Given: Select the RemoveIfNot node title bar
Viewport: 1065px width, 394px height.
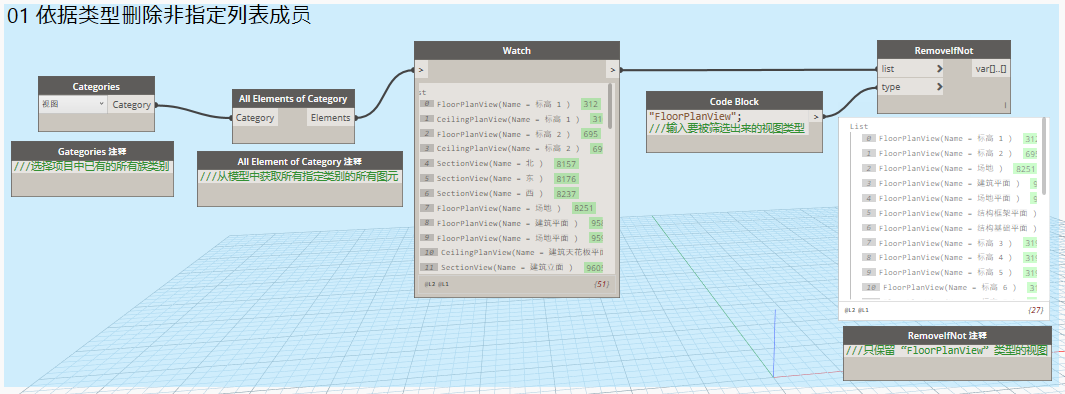Looking at the screenshot, I should point(943,50).
